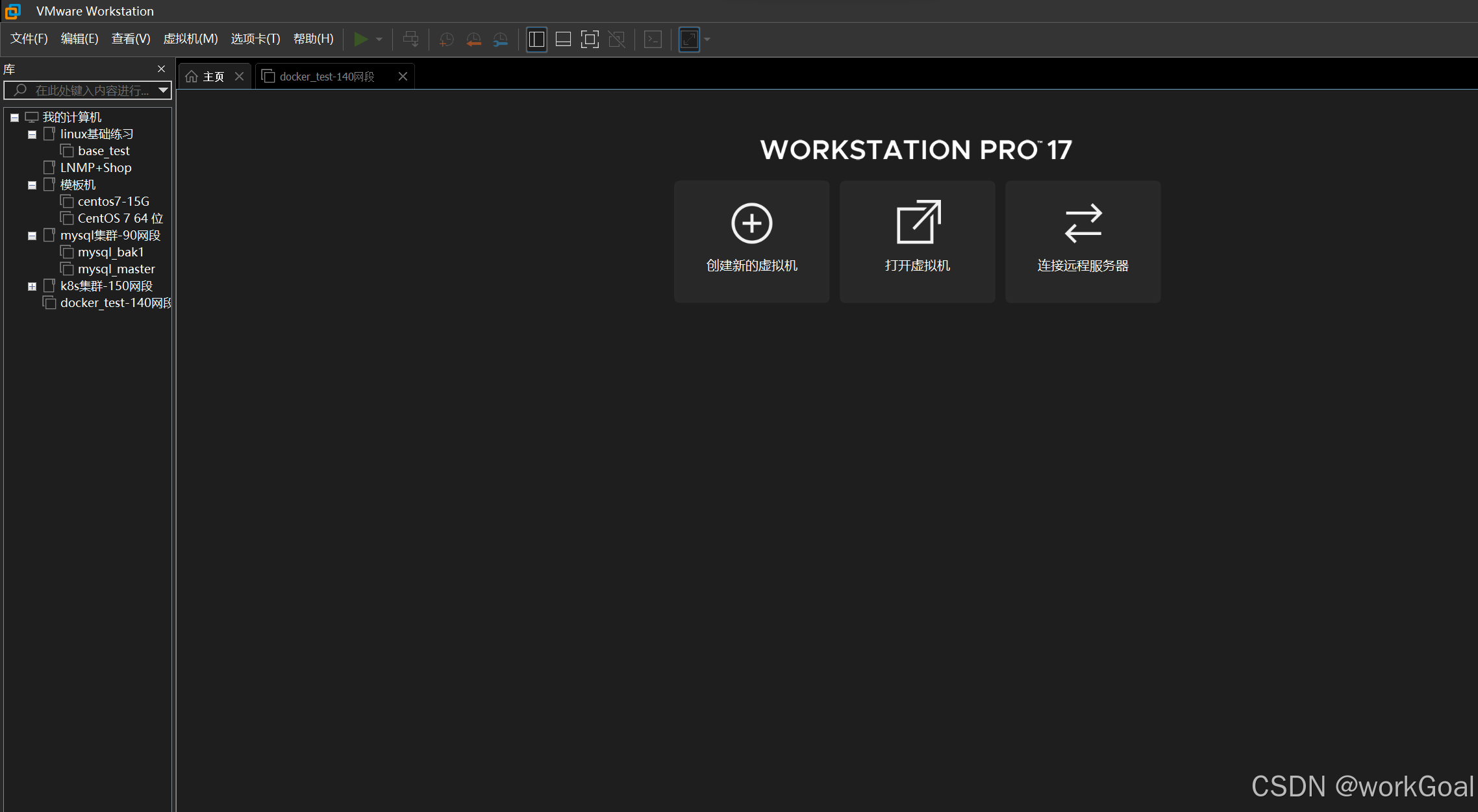
Task: Select the centos7-15G virtual machine
Action: coord(114,201)
